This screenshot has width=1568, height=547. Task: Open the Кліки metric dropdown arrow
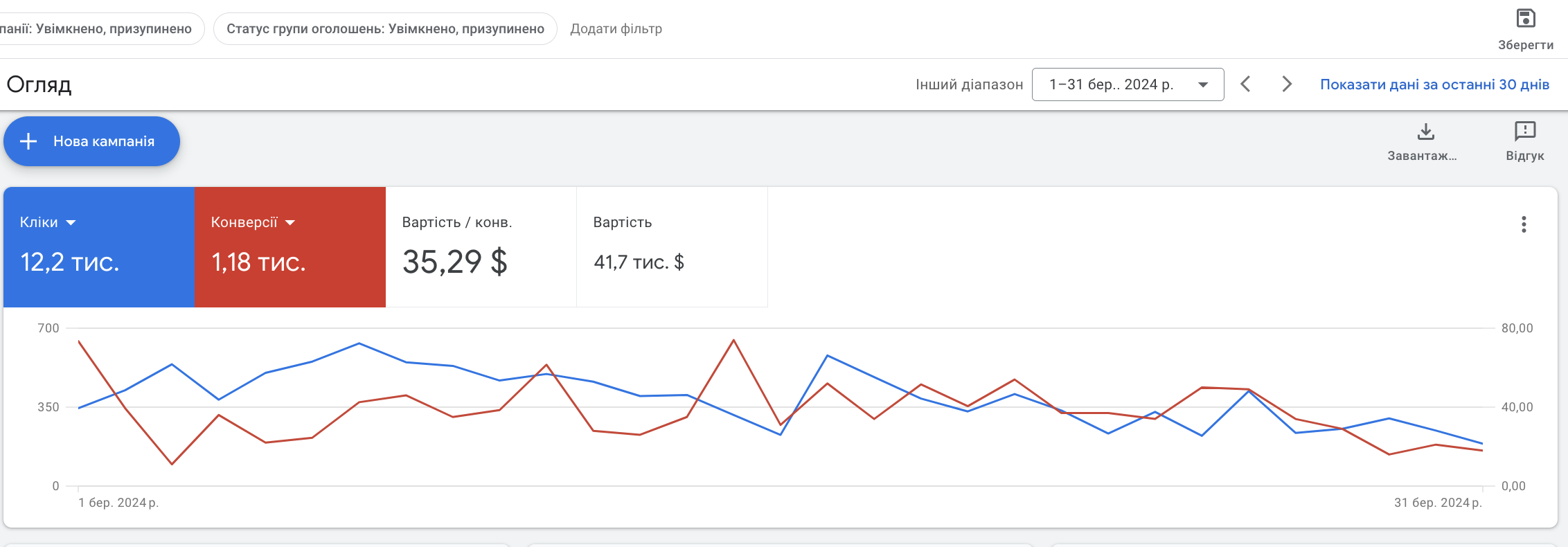point(71,223)
